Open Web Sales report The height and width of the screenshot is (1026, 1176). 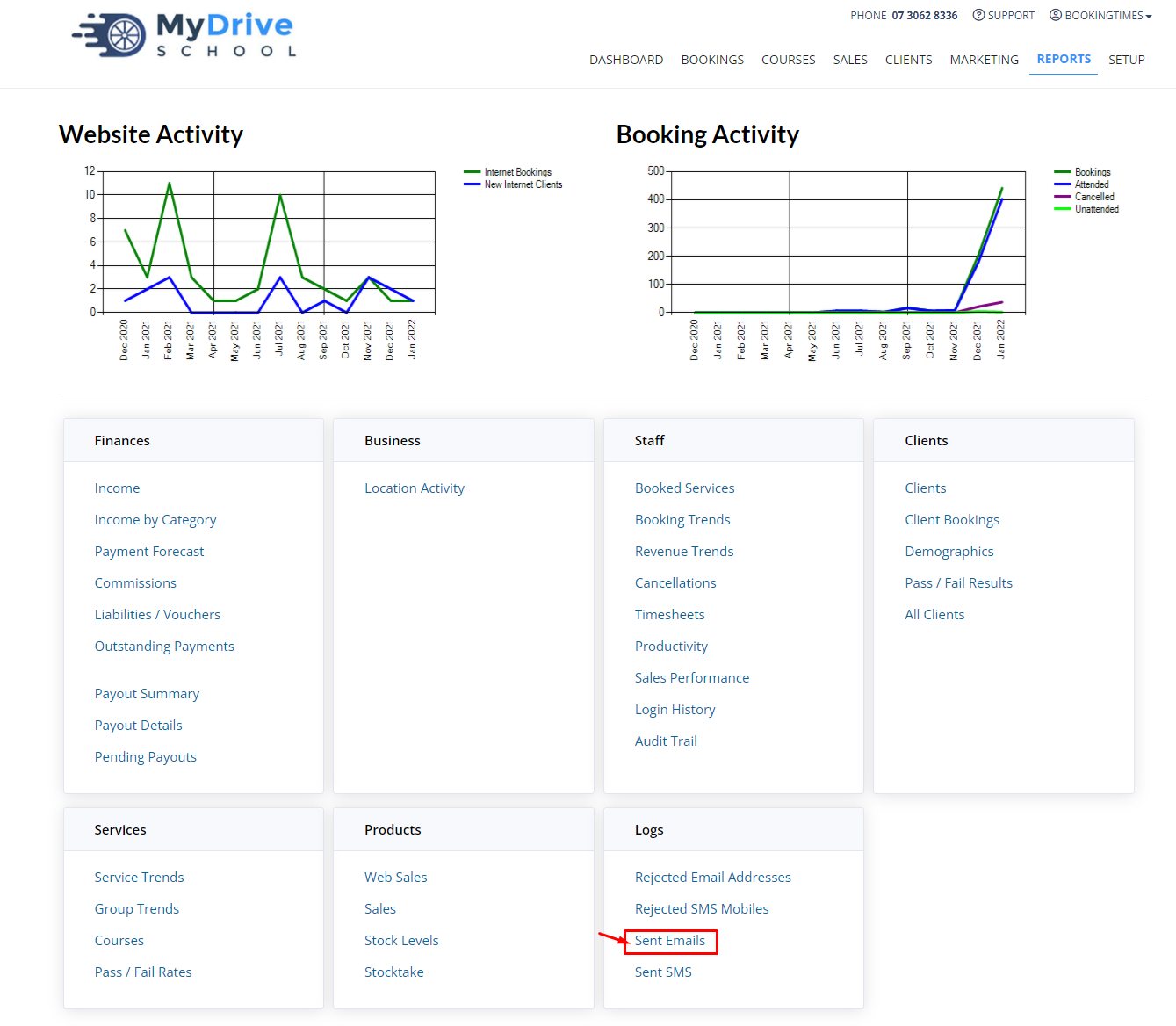pyautogui.click(x=395, y=877)
